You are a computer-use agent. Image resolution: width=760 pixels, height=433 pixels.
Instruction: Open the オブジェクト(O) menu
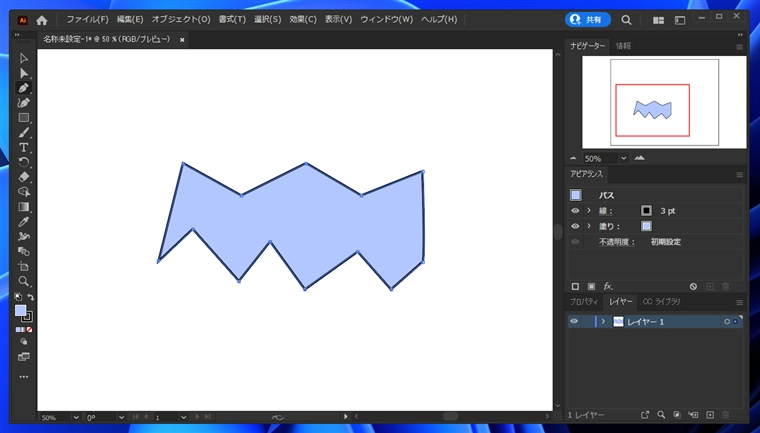point(181,20)
